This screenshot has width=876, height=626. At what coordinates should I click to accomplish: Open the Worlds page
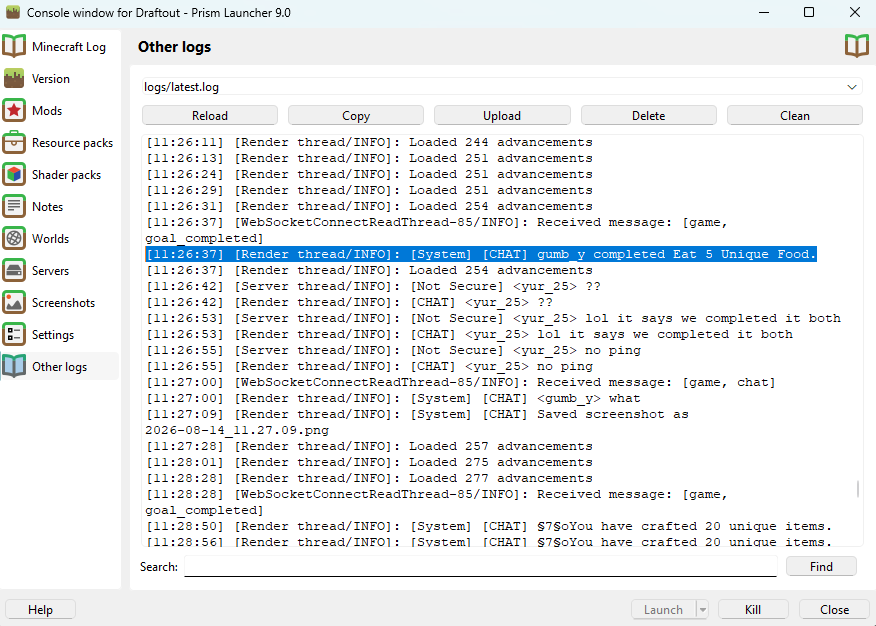[x=60, y=238]
